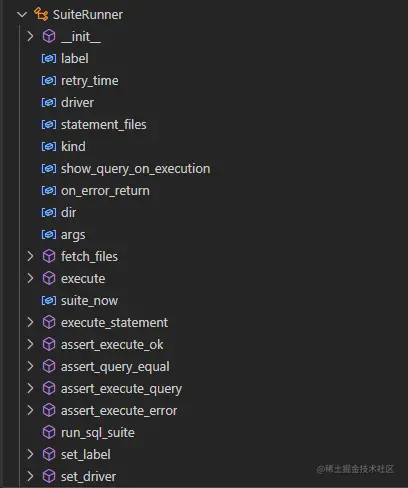Screen dimensions: 408x488
Task: Click the args variable icon
Action: (x=49, y=235)
